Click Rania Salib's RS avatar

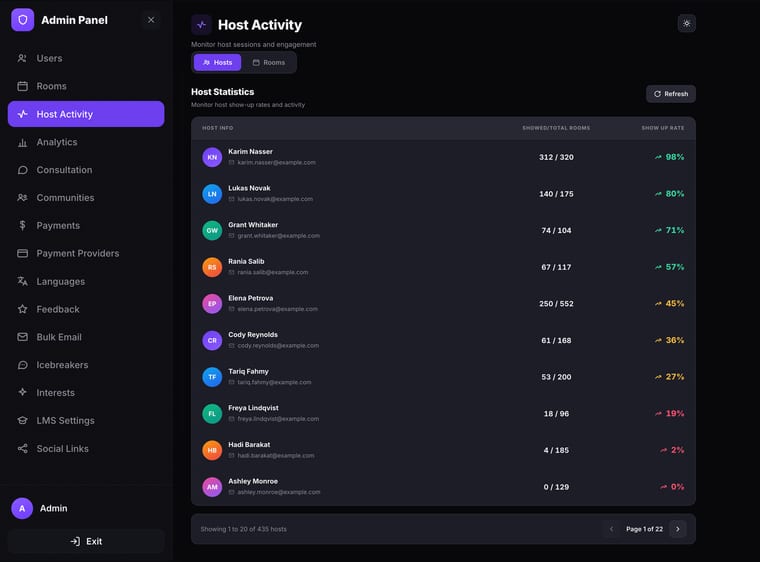click(212, 267)
